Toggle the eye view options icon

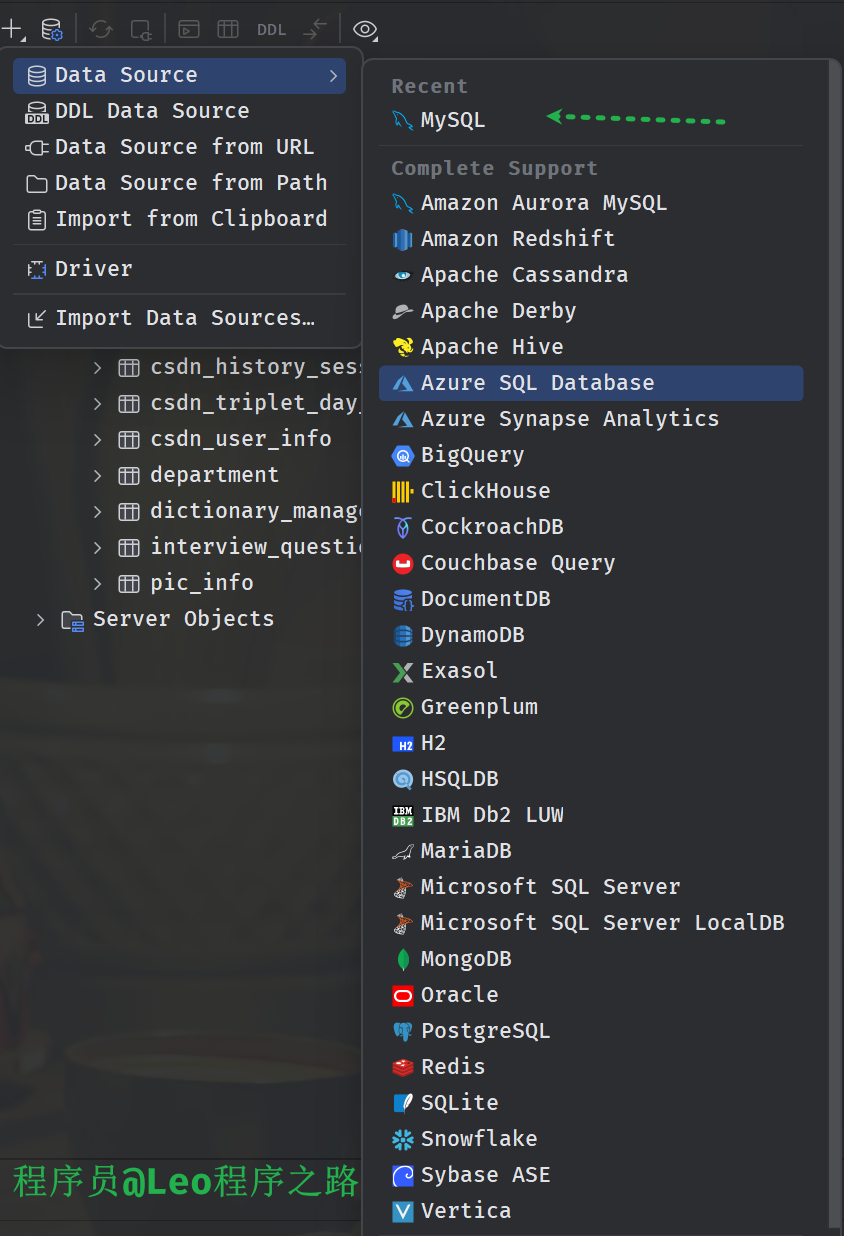(x=365, y=30)
